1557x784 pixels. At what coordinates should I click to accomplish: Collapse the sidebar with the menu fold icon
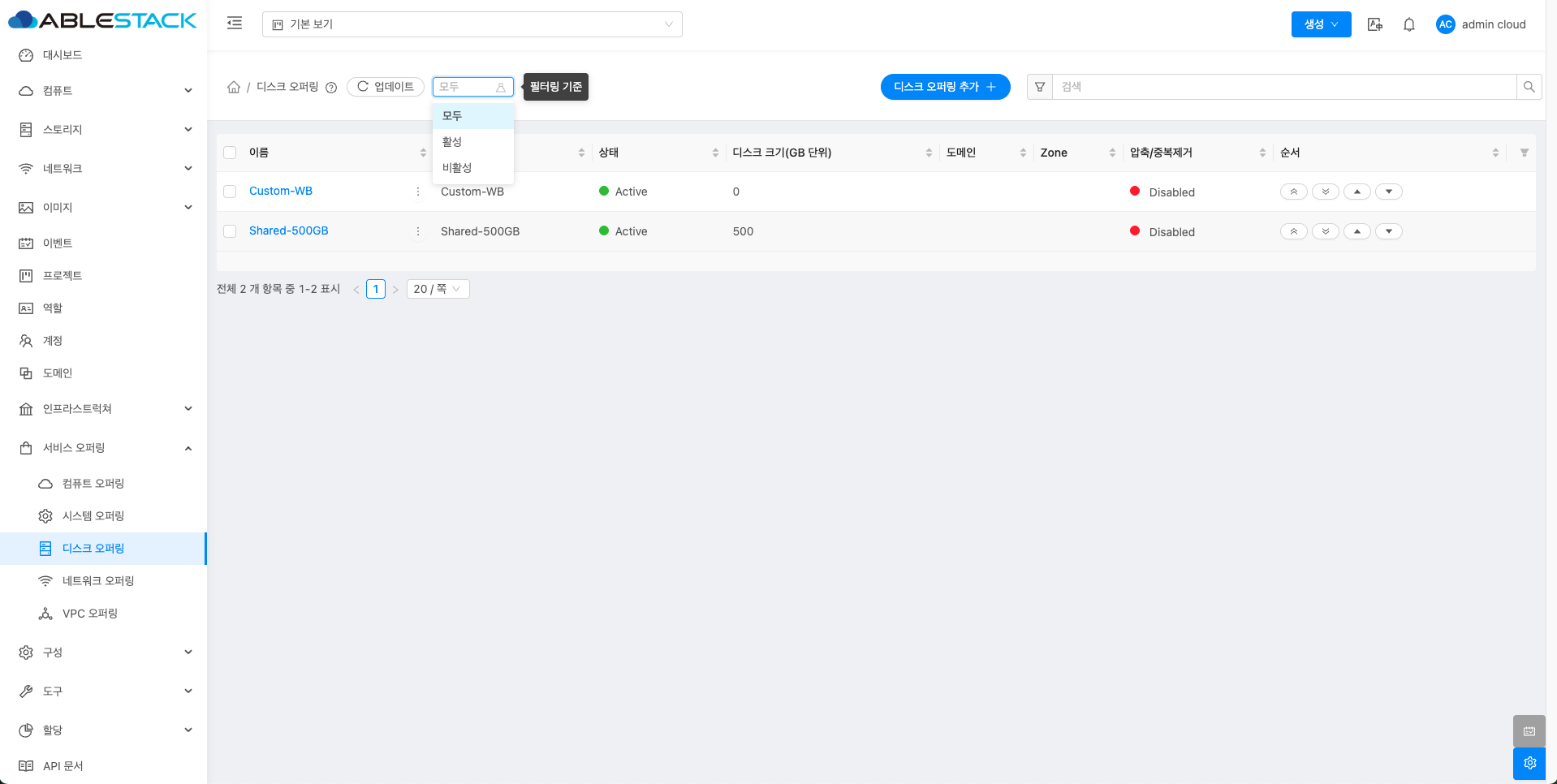[235, 24]
